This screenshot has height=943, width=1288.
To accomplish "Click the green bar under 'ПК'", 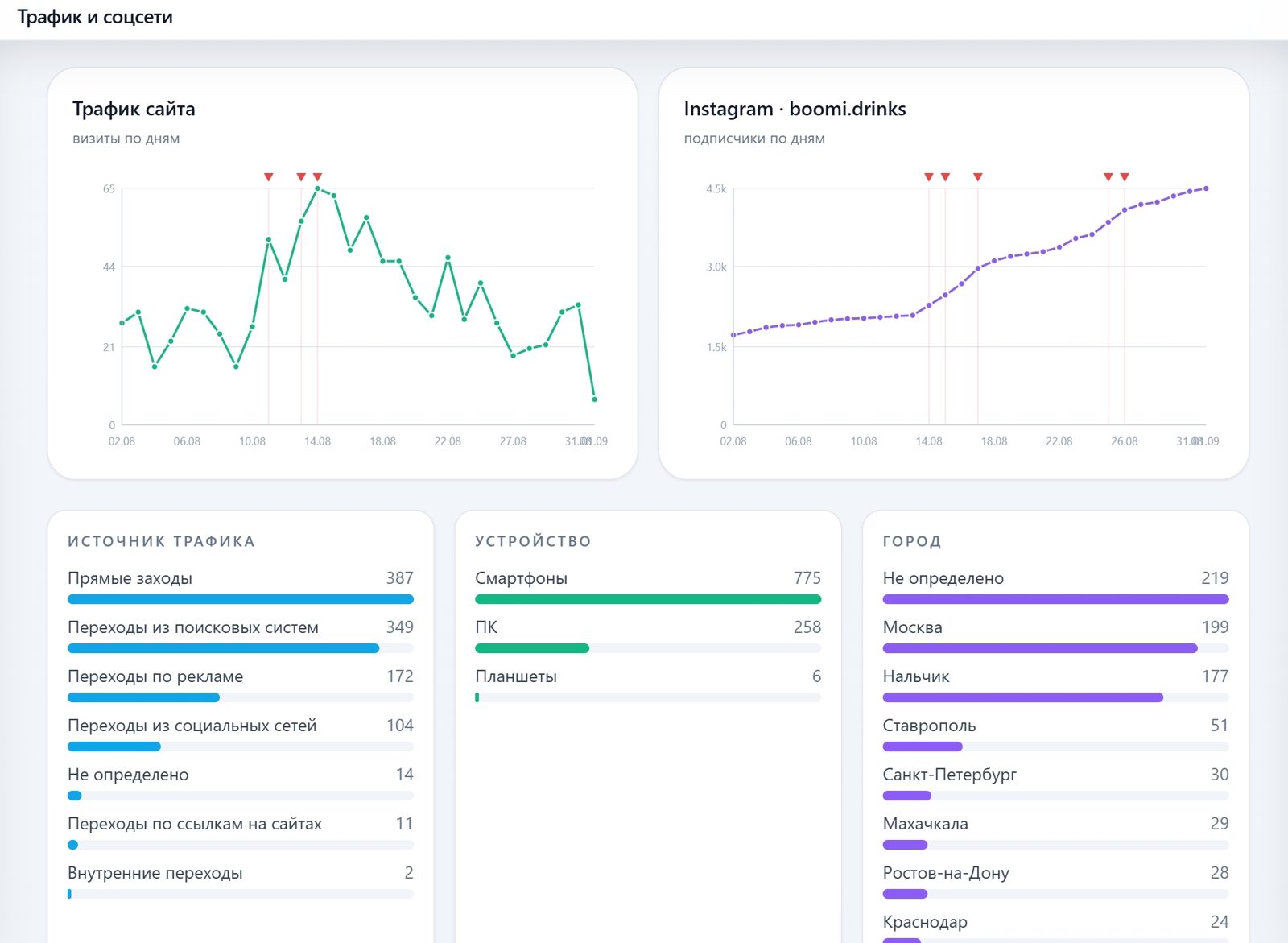I will tap(532, 648).
